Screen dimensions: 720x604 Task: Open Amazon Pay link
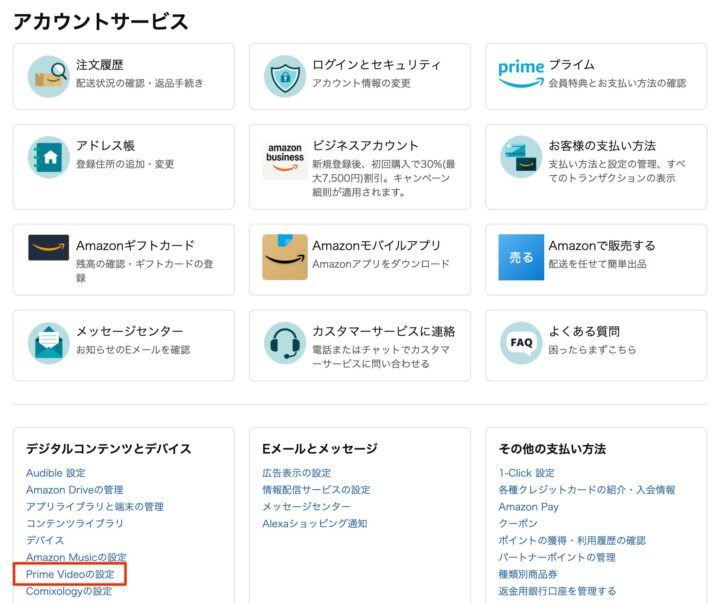coord(529,507)
